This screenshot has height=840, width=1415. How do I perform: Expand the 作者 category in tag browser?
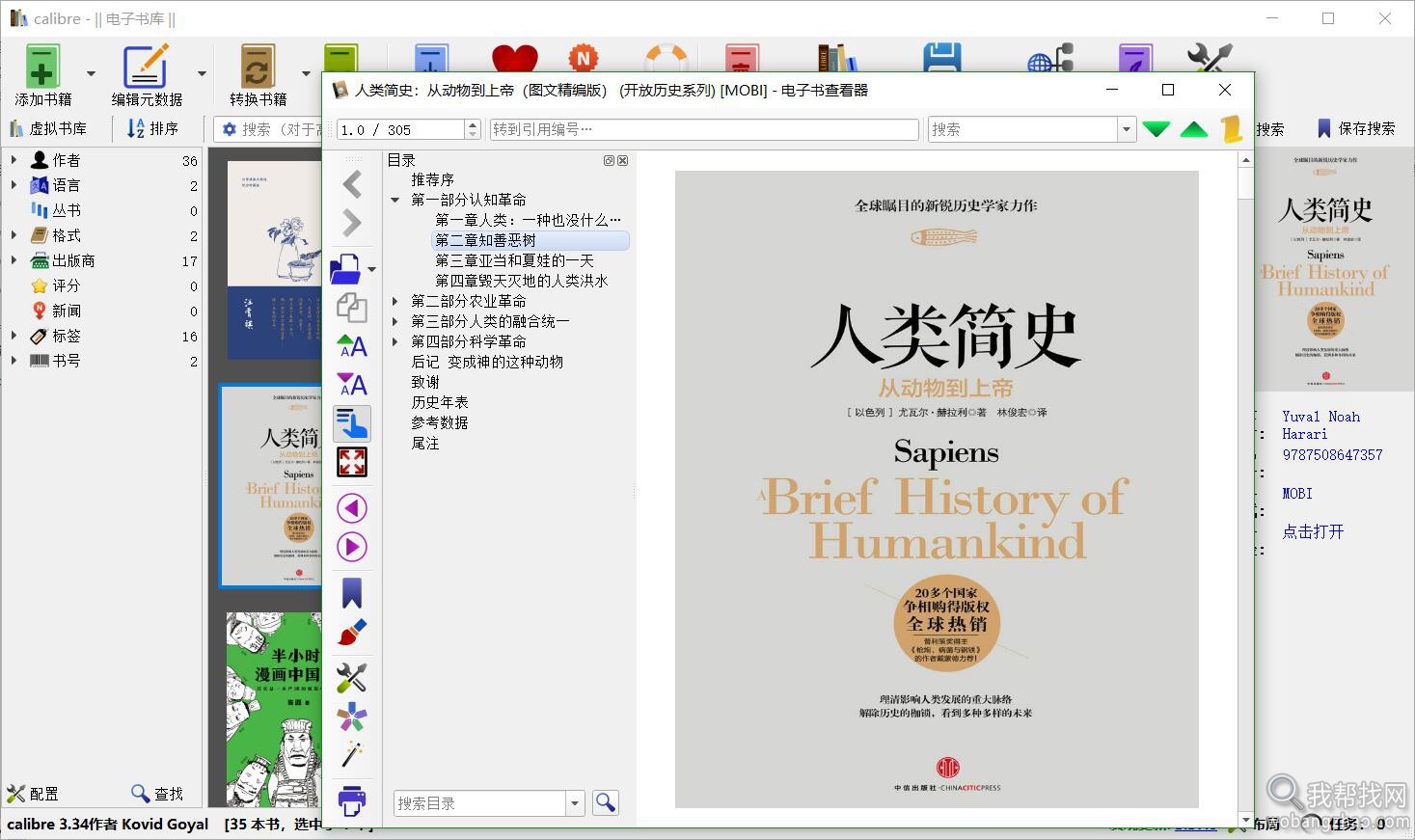(14, 159)
